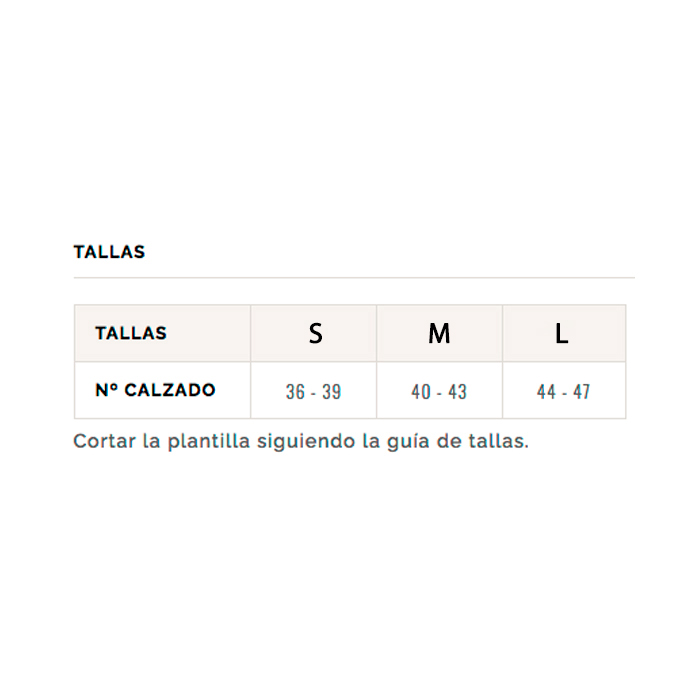Screen dimensions: 700x700
Task: Select the 44 - 47 shoe size cell
Action: (x=563, y=392)
